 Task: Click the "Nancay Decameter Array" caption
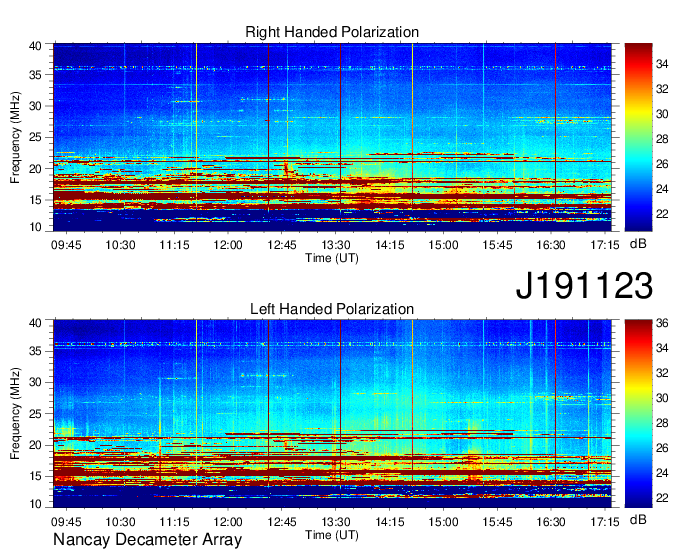tap(147, 539)
